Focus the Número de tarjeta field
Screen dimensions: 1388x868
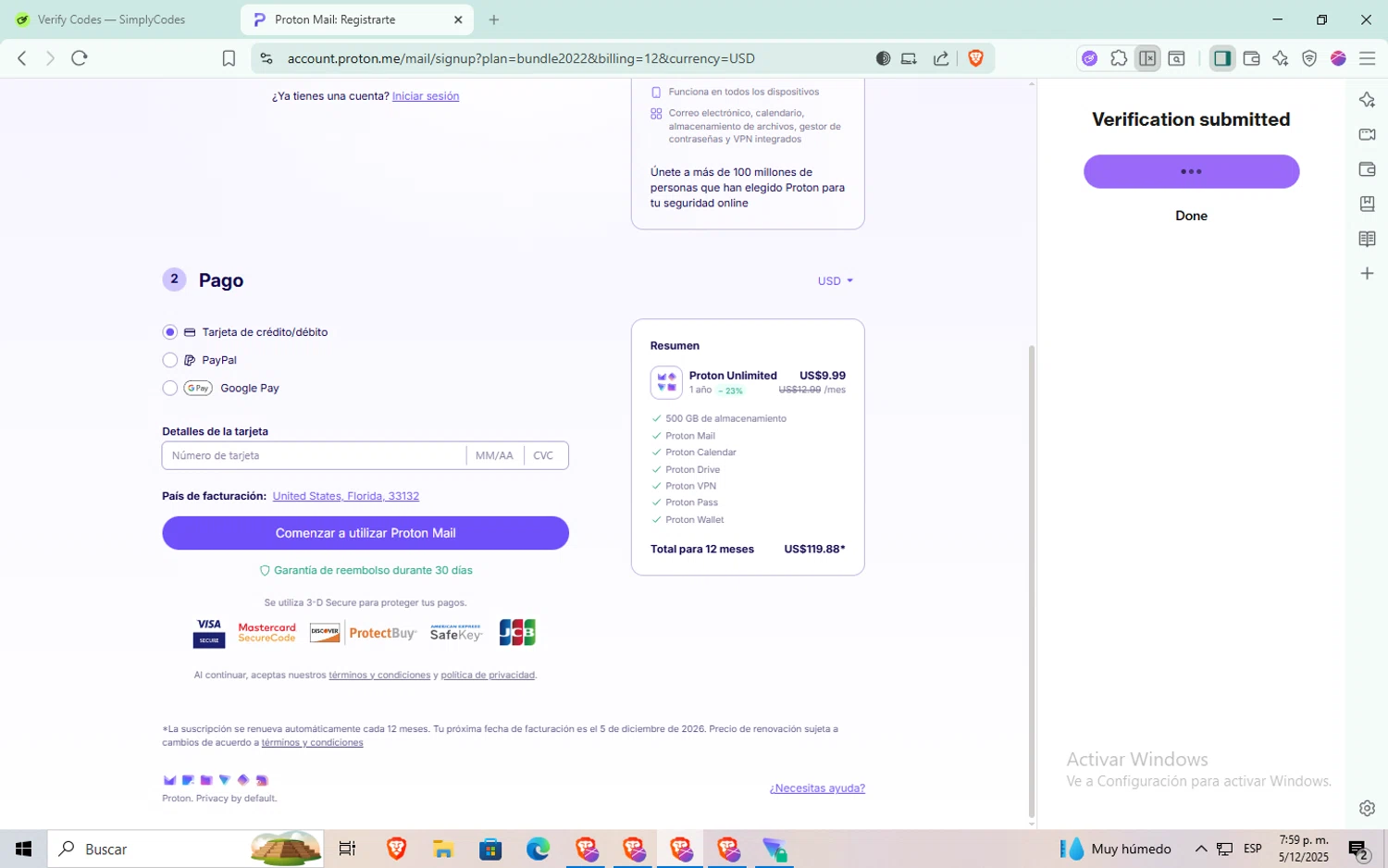315,455
